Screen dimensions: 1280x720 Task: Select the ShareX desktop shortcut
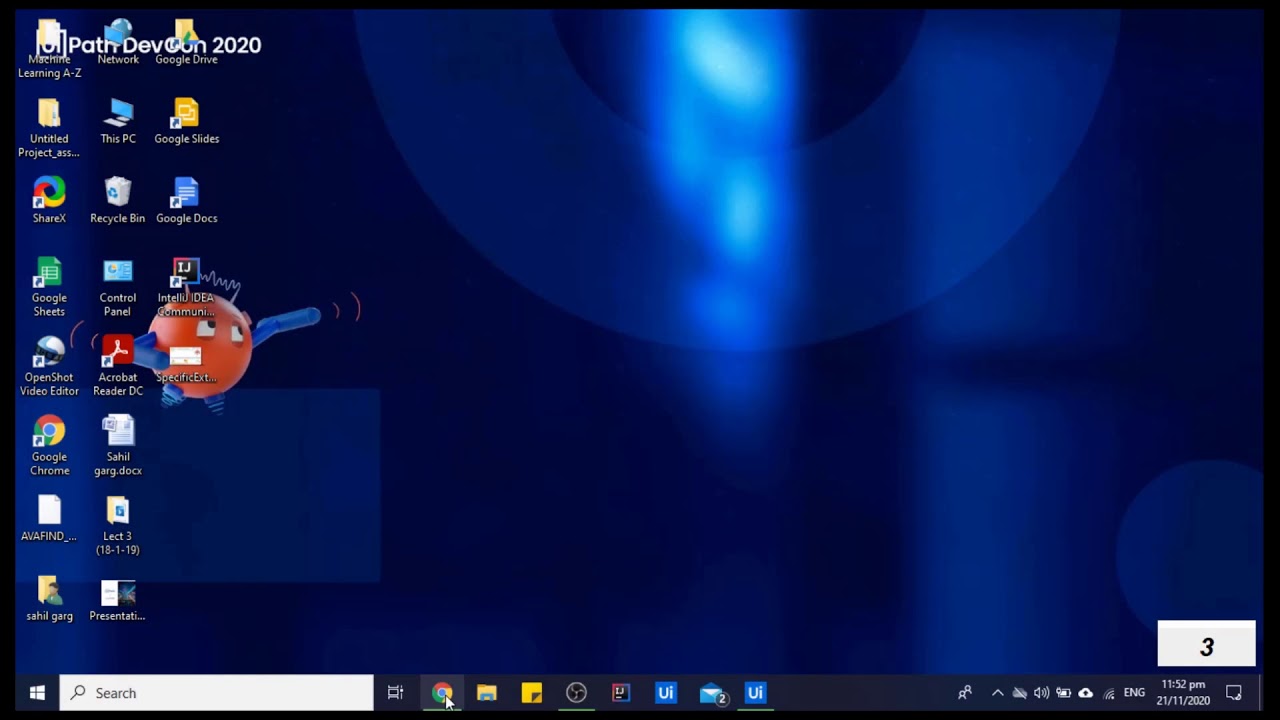tap(49, 201)
